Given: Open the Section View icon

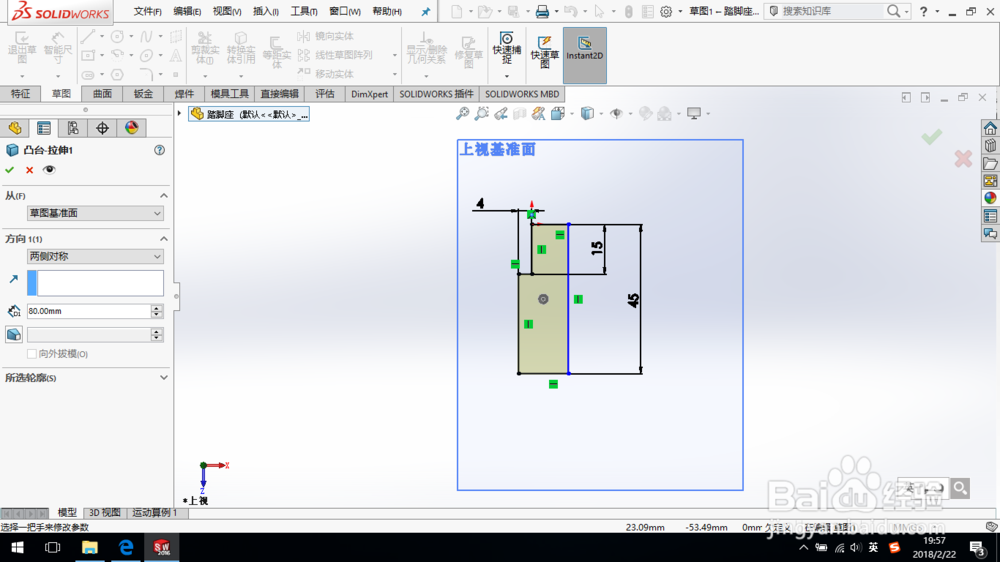Looking at the screenshot, I should pyautogui.click(x=520, y=114).
